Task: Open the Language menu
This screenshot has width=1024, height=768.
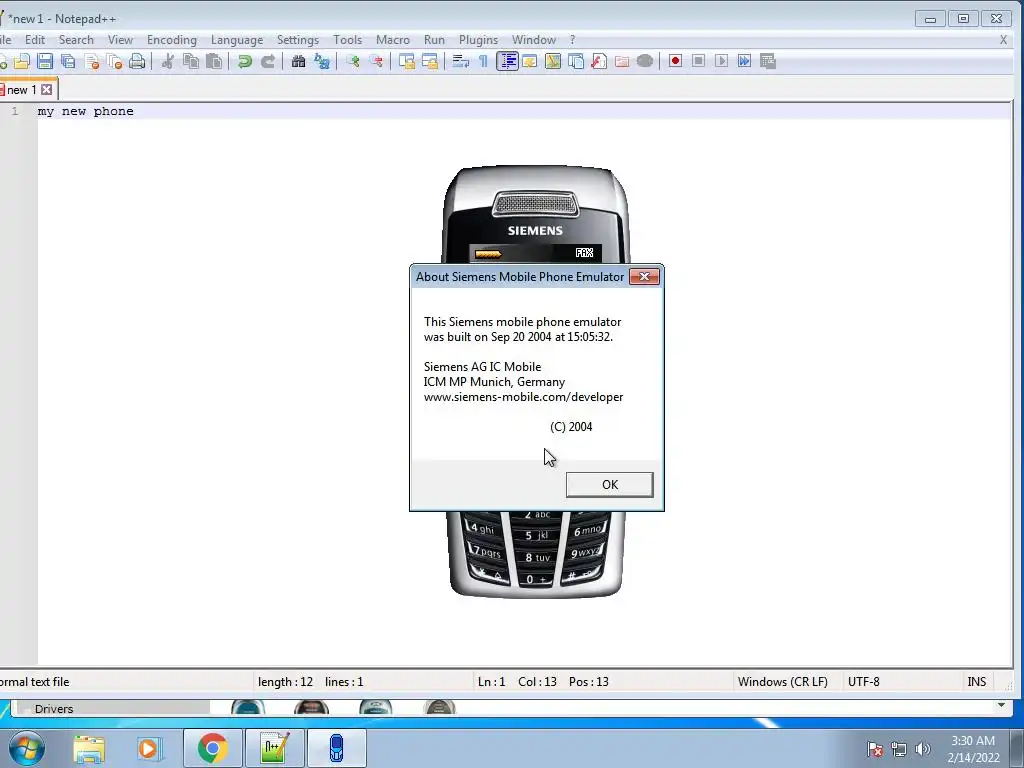Action: 237,40
